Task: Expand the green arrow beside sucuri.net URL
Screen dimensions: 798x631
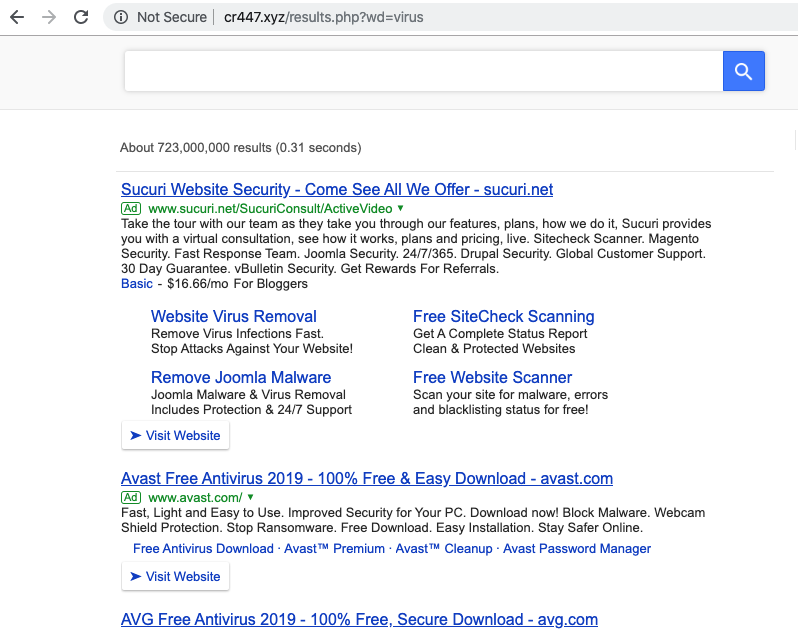Action: [x=401, y=208]
